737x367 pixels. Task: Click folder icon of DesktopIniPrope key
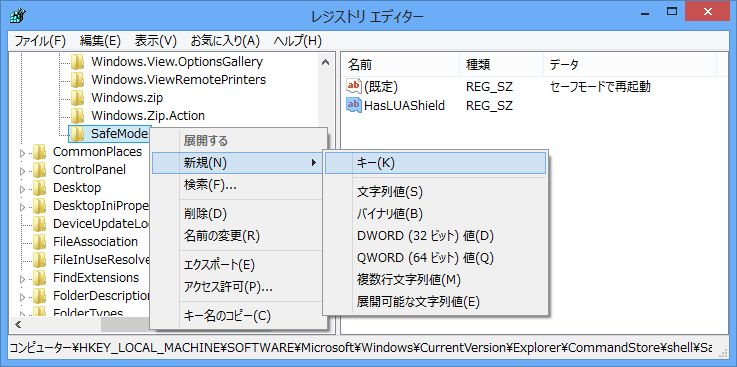(39, 206)
